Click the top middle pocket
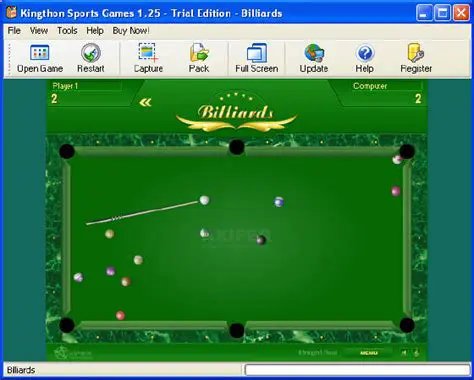 (237, 147)
